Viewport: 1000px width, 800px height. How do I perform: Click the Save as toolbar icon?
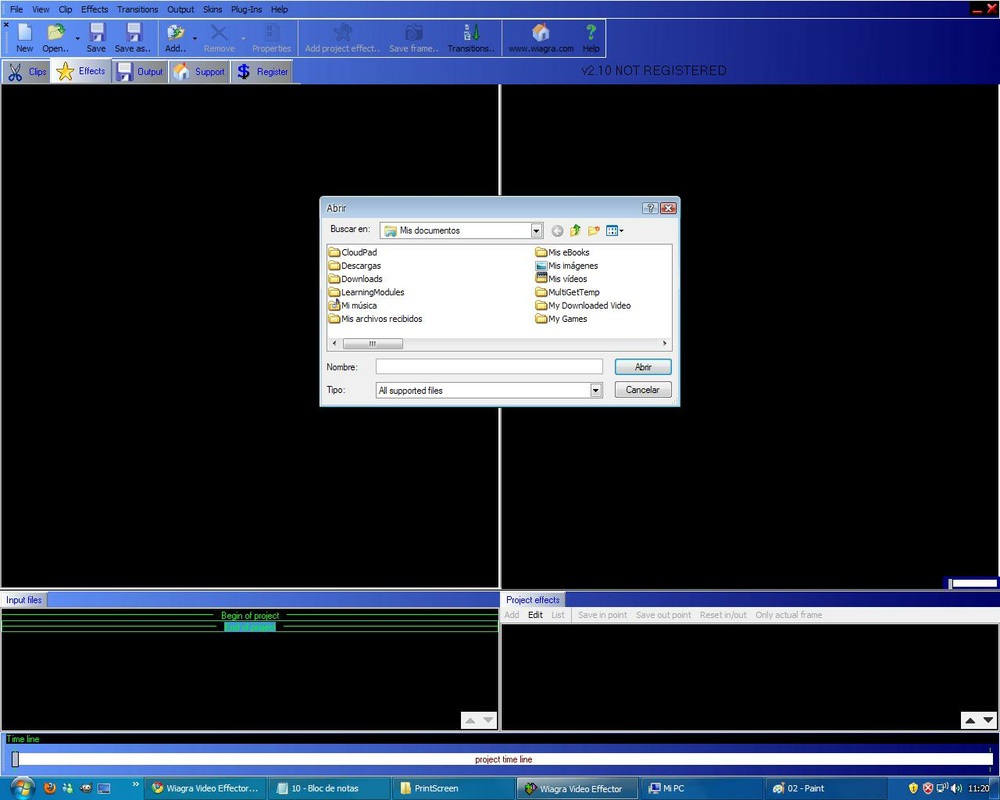coord(133,33)
